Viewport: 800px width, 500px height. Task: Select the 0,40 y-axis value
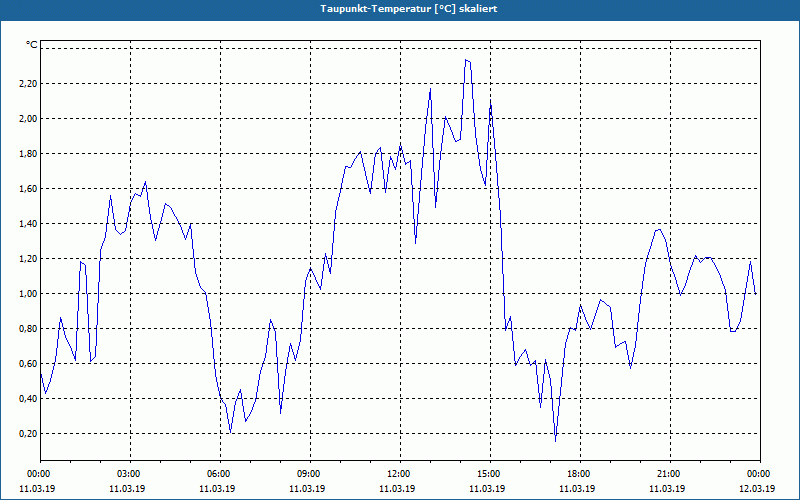point(28,399)
